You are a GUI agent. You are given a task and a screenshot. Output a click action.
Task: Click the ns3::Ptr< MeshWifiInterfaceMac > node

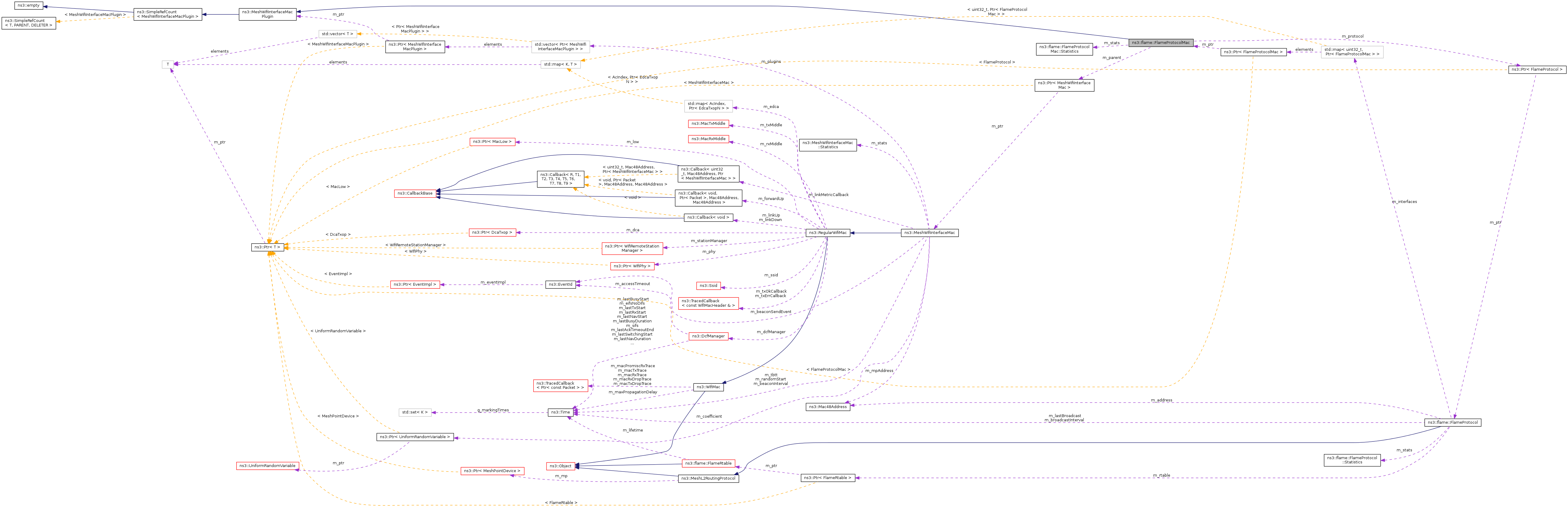click(1064, 85)
